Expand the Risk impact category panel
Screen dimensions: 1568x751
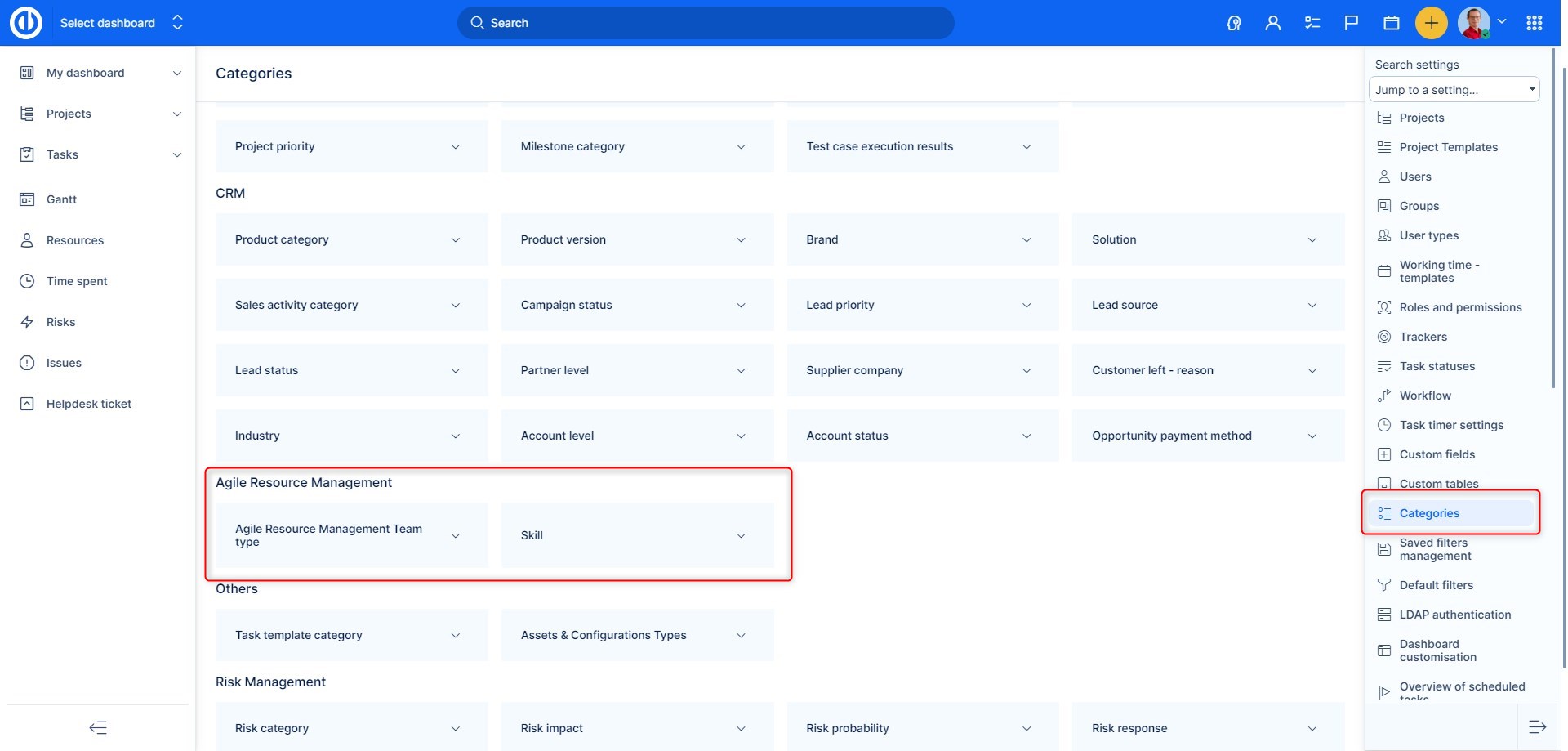tap(741, 728)
